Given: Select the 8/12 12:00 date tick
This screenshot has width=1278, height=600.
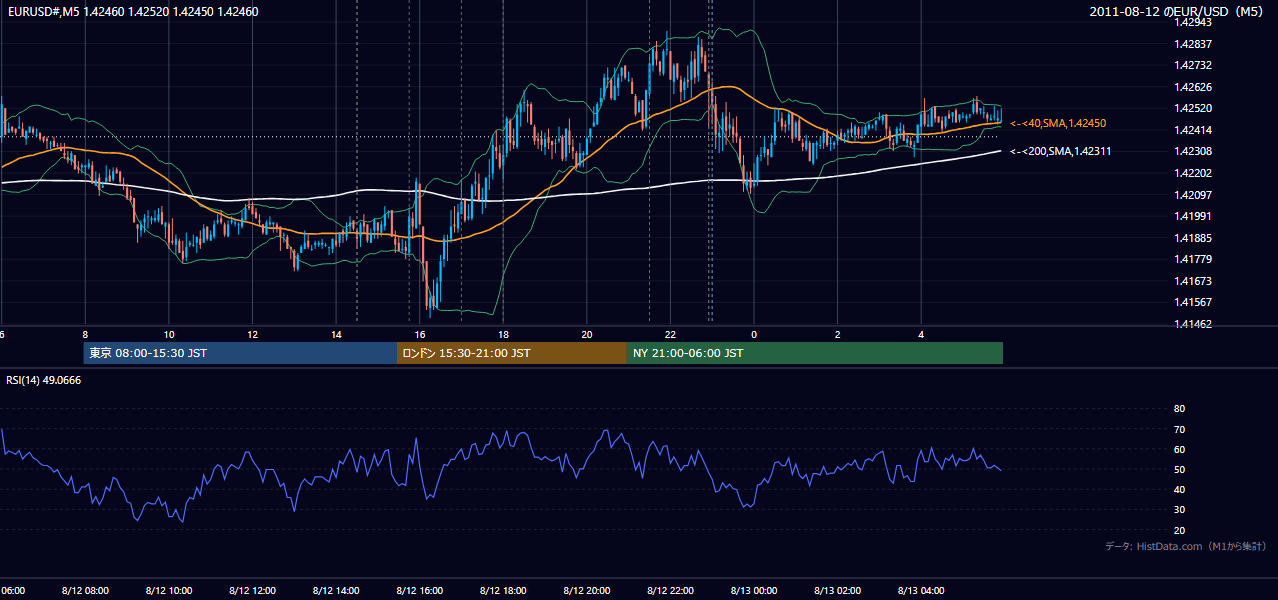Looking at the screenshot, I should coord(253,591).
